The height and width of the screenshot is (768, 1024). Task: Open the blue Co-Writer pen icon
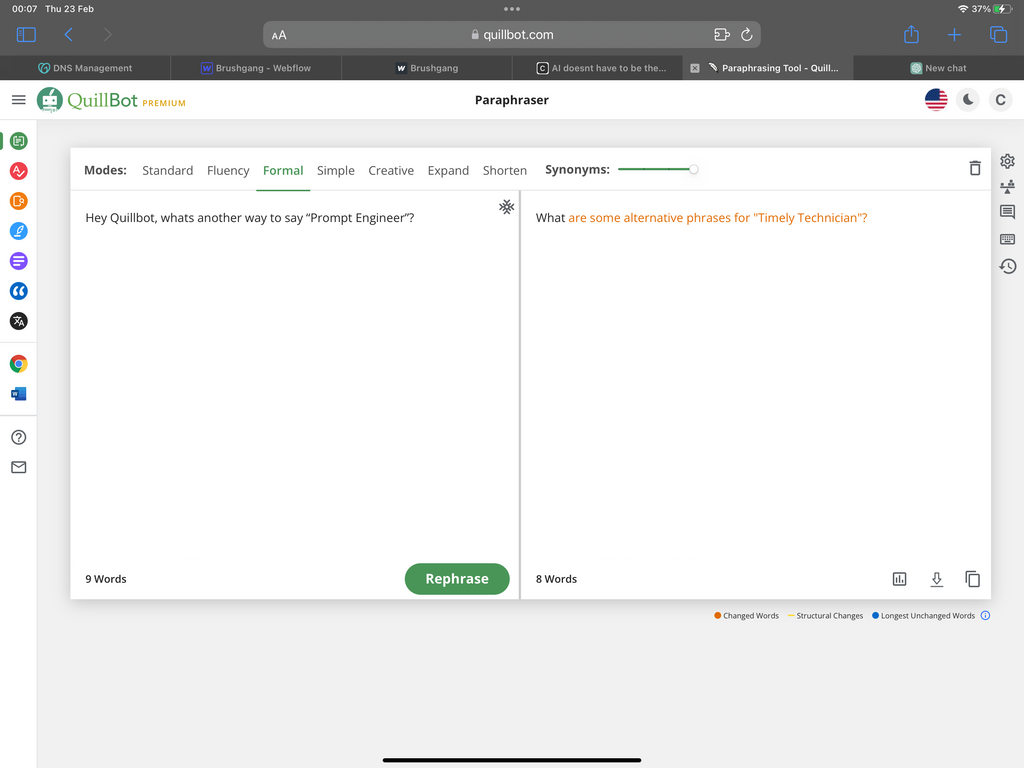click(19, 231)
